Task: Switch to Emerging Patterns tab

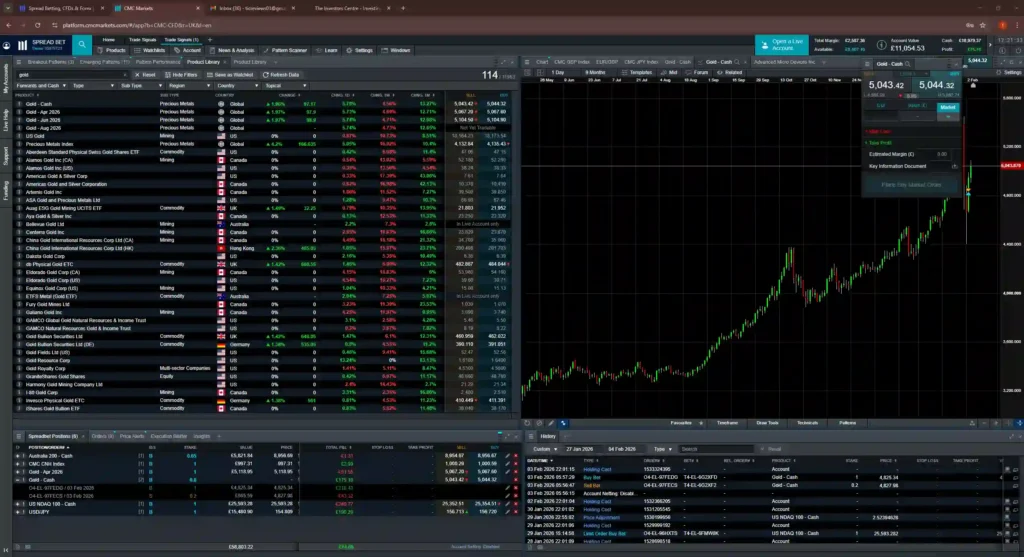Action: (x=104, y=62)
